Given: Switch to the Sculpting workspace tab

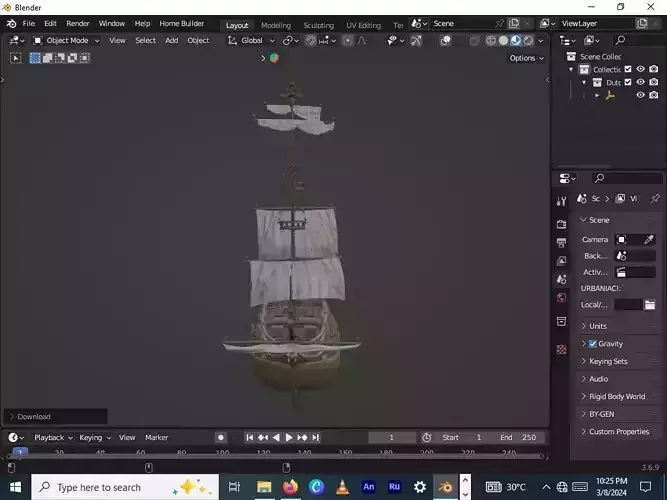Looking at the screenshot, I should coord(319,26).
